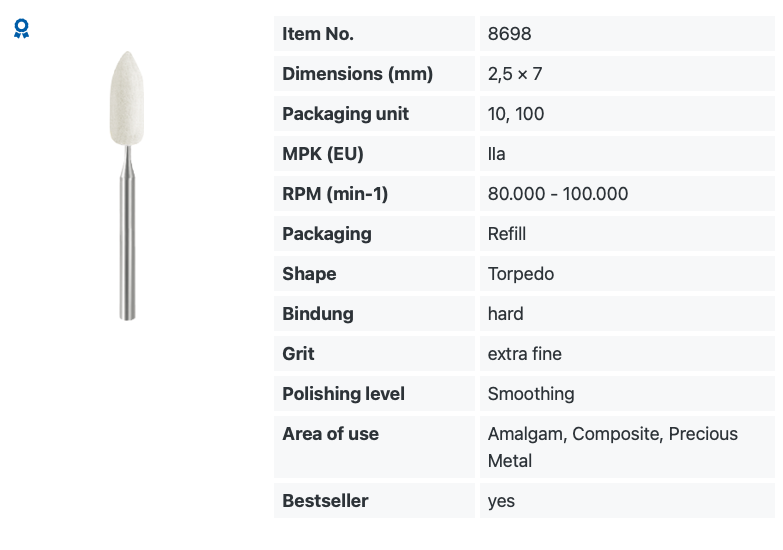Select the Item No. value 8698
This screenshot has height=550, width=783.
(x=509, y=34)
